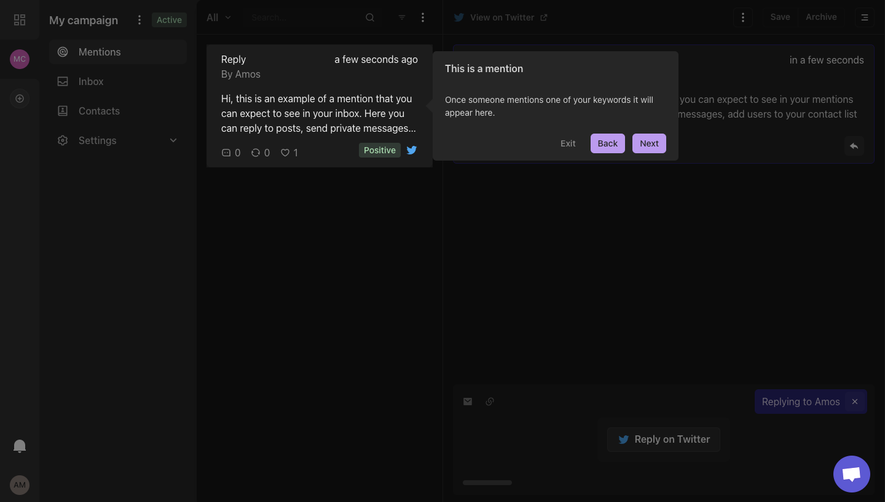Expand the Settings chevron
The height and width of the screenshot is (502, 885).
(x=173, y=140)
